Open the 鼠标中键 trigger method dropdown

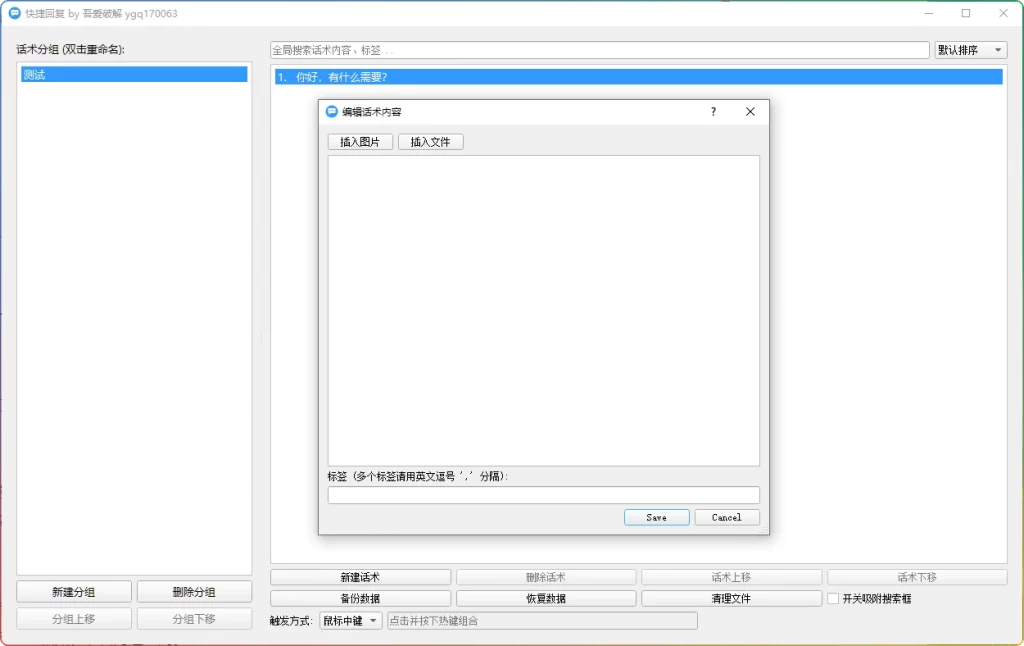pos(350,620)
